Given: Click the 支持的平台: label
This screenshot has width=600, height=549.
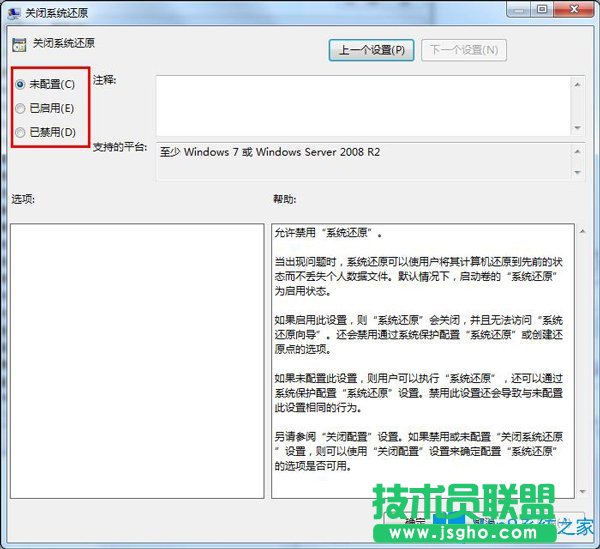Looking at the screenshot, I should 120,147.
